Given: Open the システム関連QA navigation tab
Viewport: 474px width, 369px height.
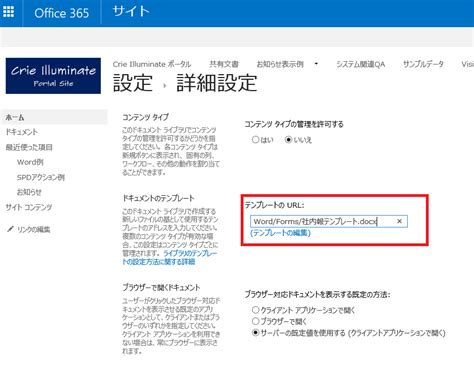Looking at the screenshot, I should (360, 64).
